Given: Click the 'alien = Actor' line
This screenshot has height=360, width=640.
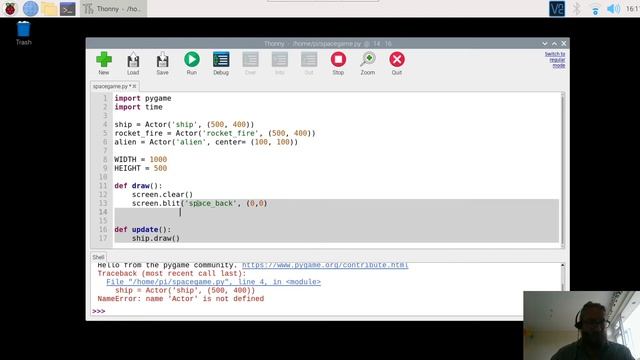Looking at the screenshot, I should pos(206,142).
